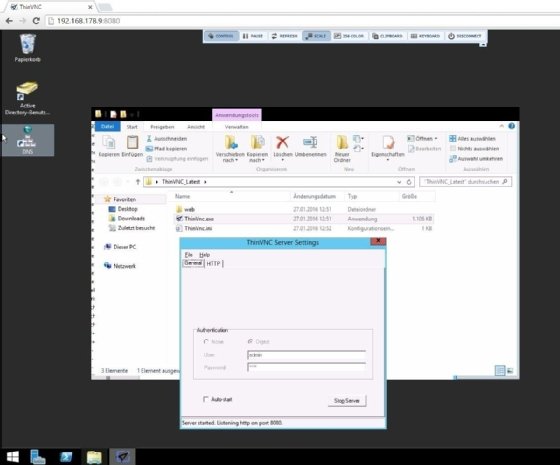Screen dimensions: 560x465
Task: Switch to the HTTP tab
Action: pyautogui.click(x=214, y=264)
